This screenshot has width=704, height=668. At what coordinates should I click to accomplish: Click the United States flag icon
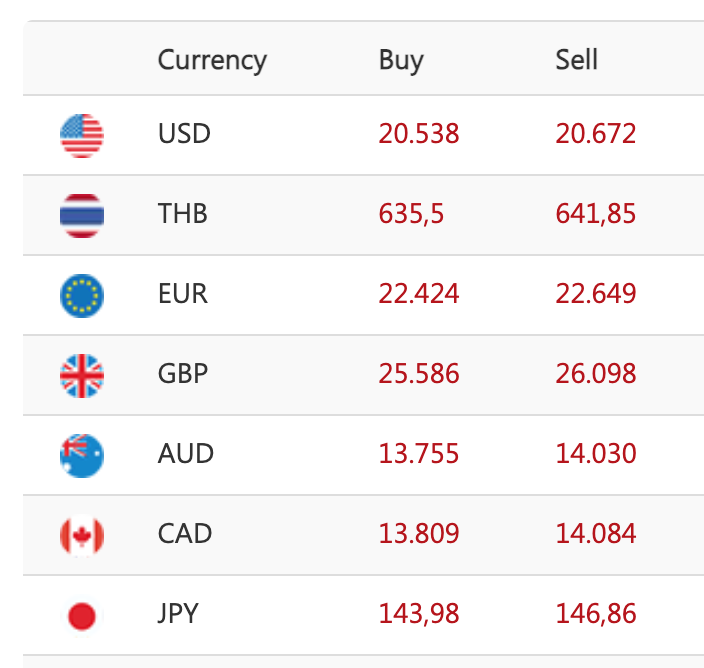[x=81, y=135]
